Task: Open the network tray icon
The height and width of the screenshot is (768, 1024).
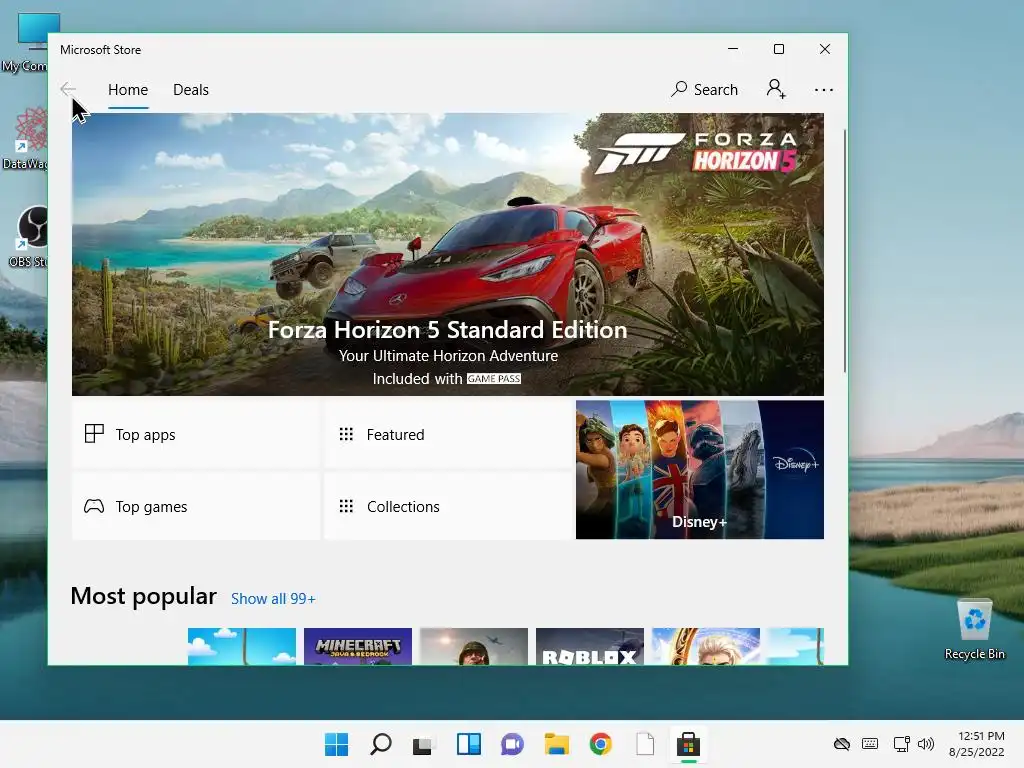Action: [x=901, y=744]
